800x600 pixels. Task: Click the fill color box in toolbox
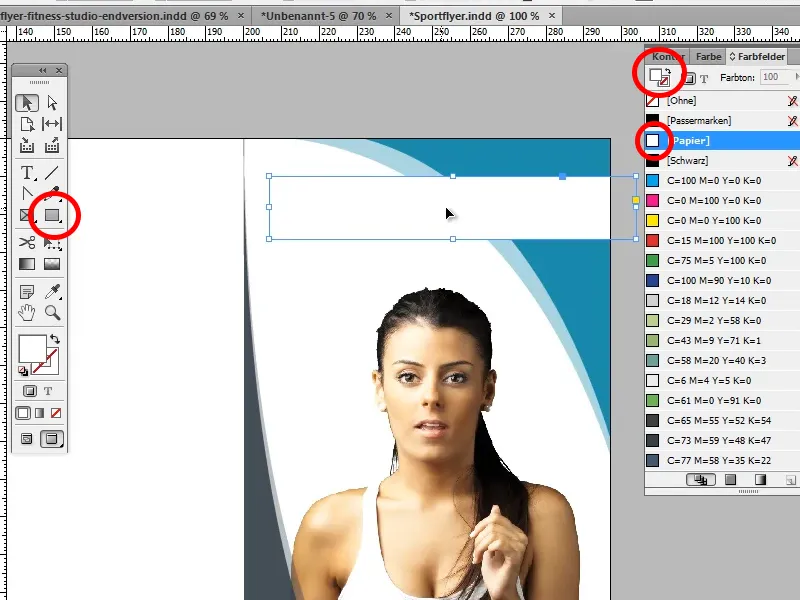tap(32, 348)
